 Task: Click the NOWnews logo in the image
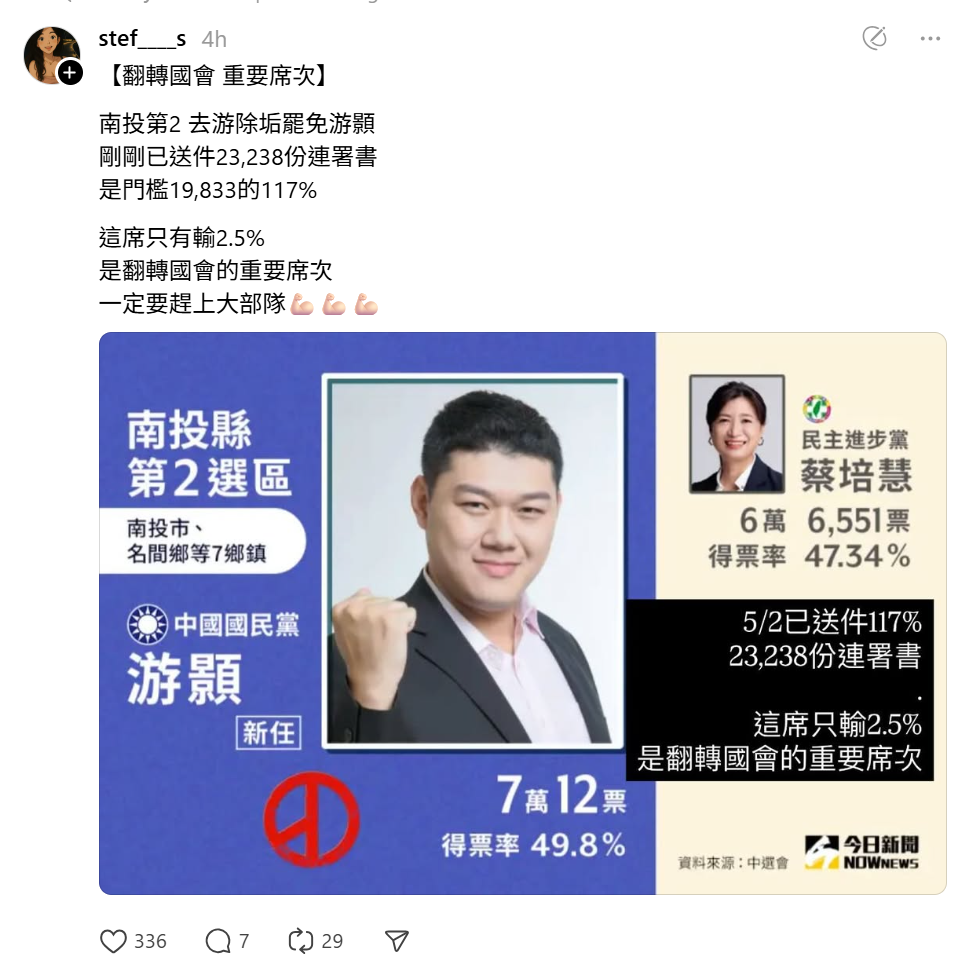(862, 852)
